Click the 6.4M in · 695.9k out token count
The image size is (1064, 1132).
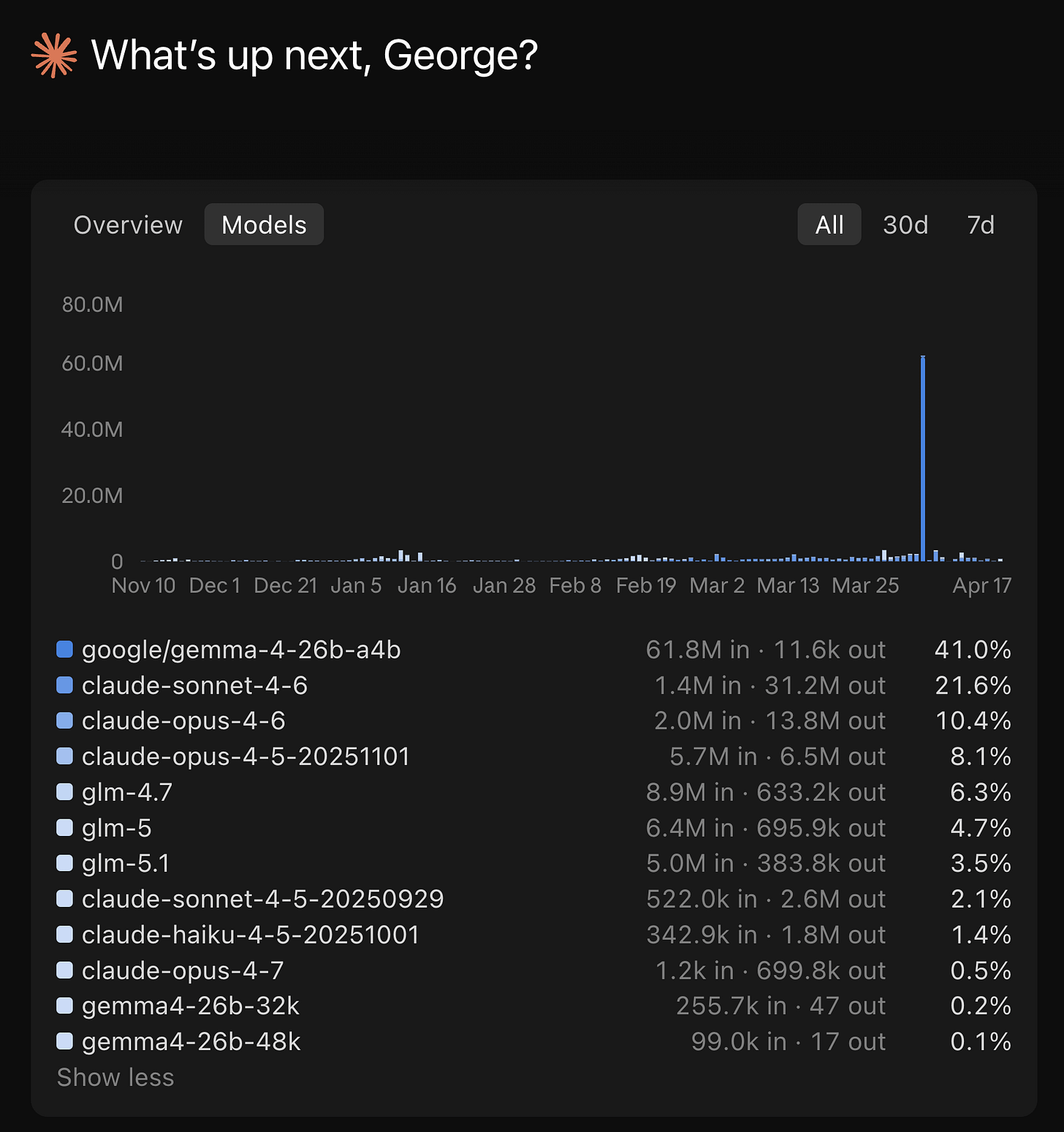[x=766, y=828]
